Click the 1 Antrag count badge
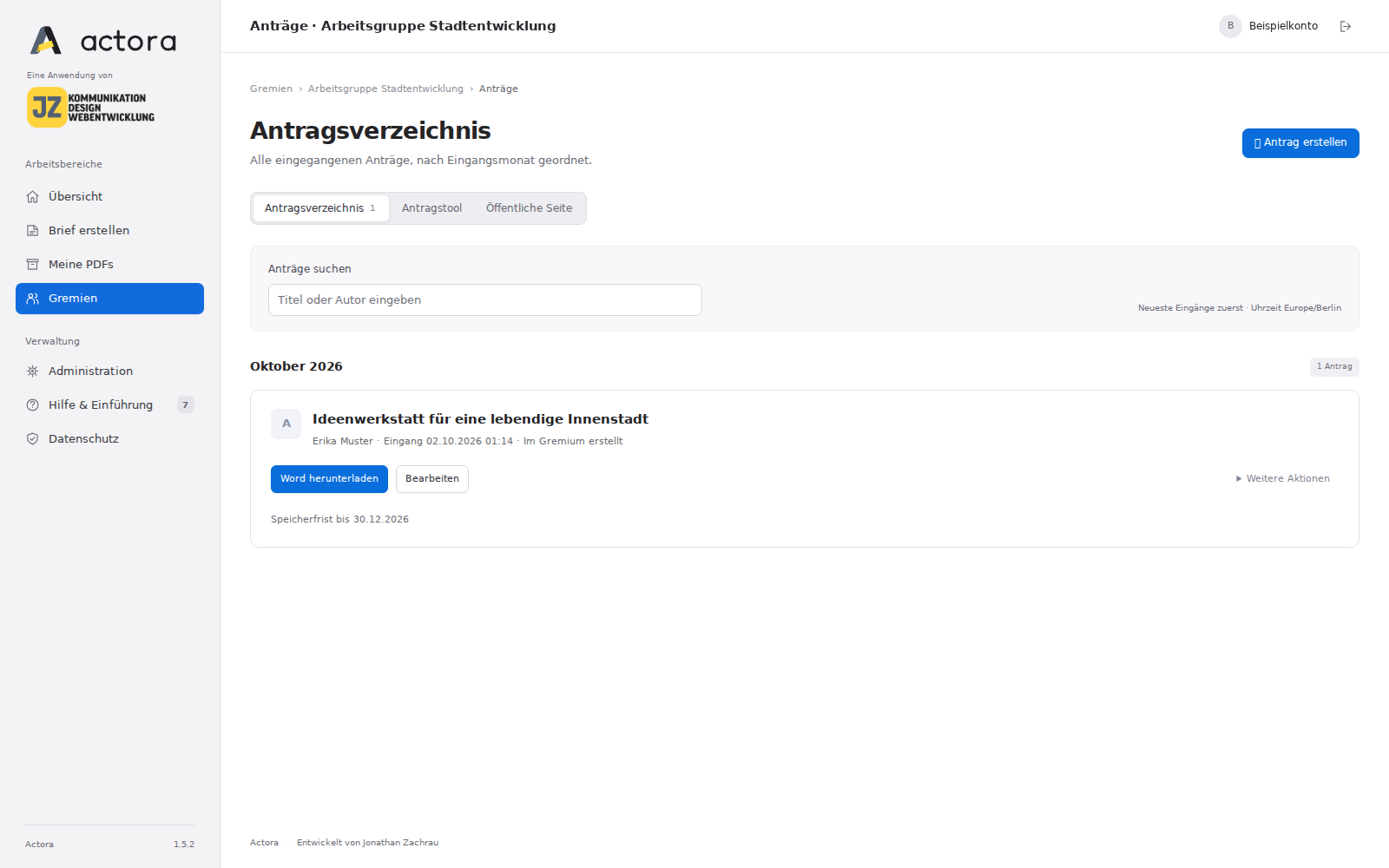The height and width of the screenshot is (868, 1389). click(1334, 366)
